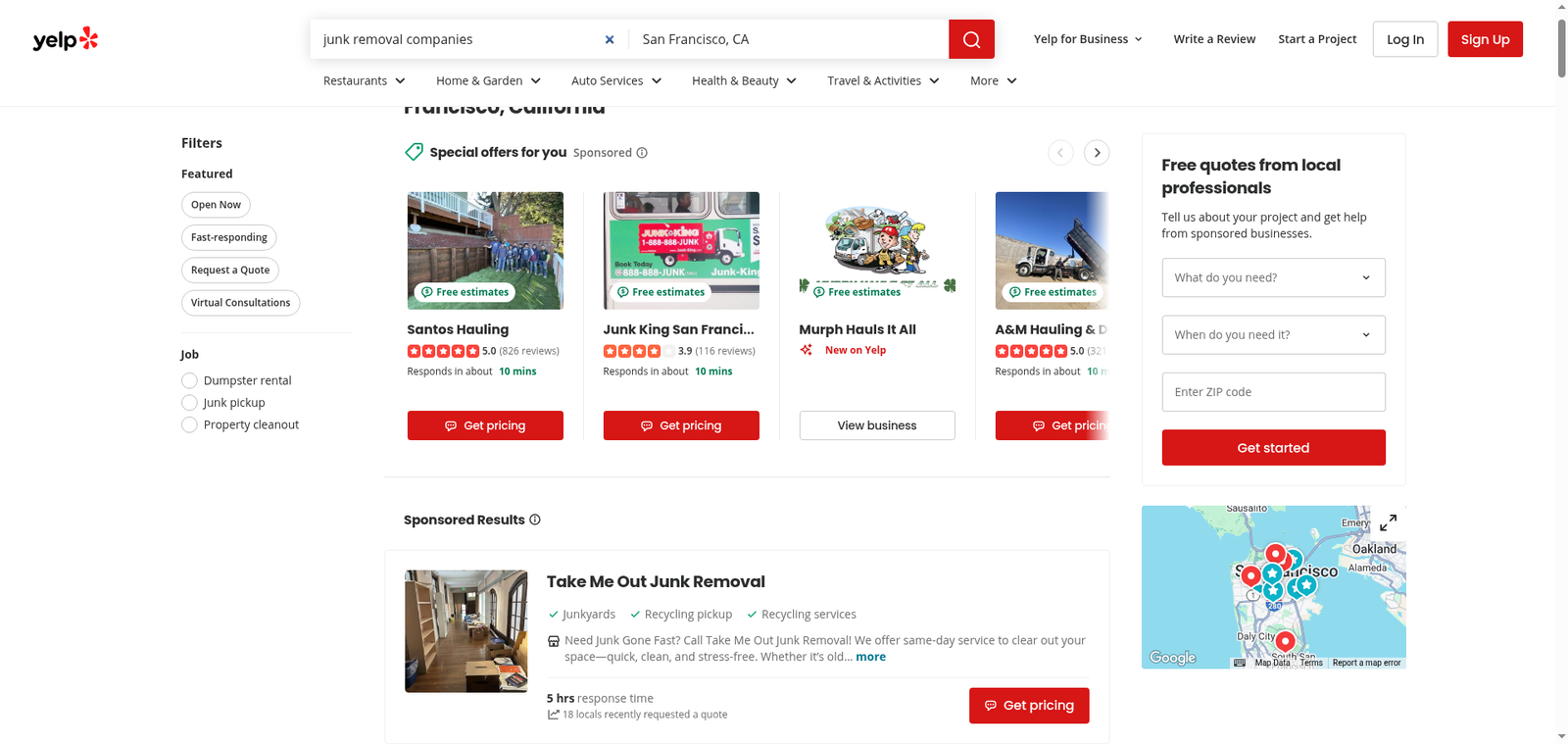This screenshot has width=1568, height=744.
Task: Click Report a map error link
Action: click(x=1366, y=663)
